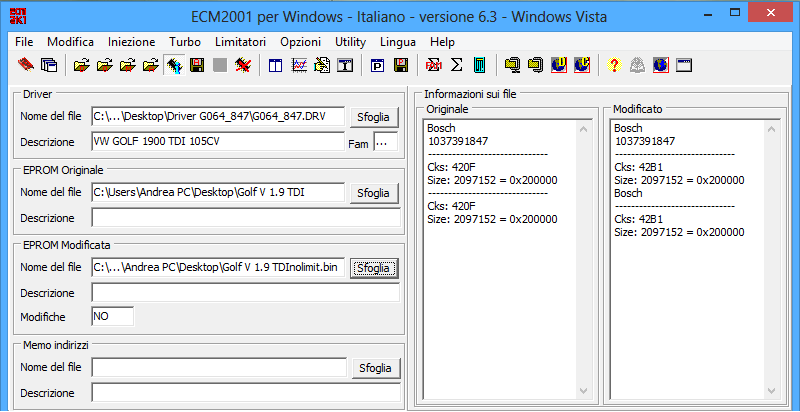Click application icon in title bar
The height and width of the screenshot is (412, 800).
click(18, 16)
